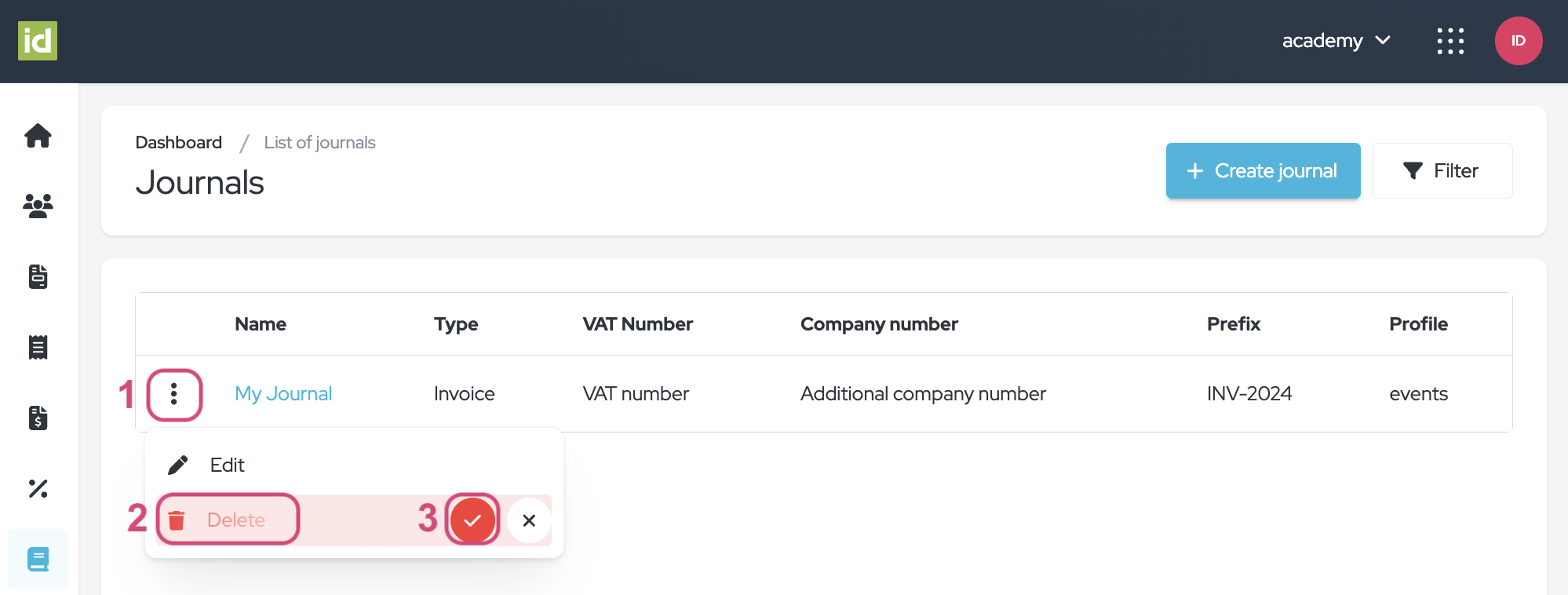
Task: Open the percent discounts sidebar icon
Action: (x=38, y=488)
